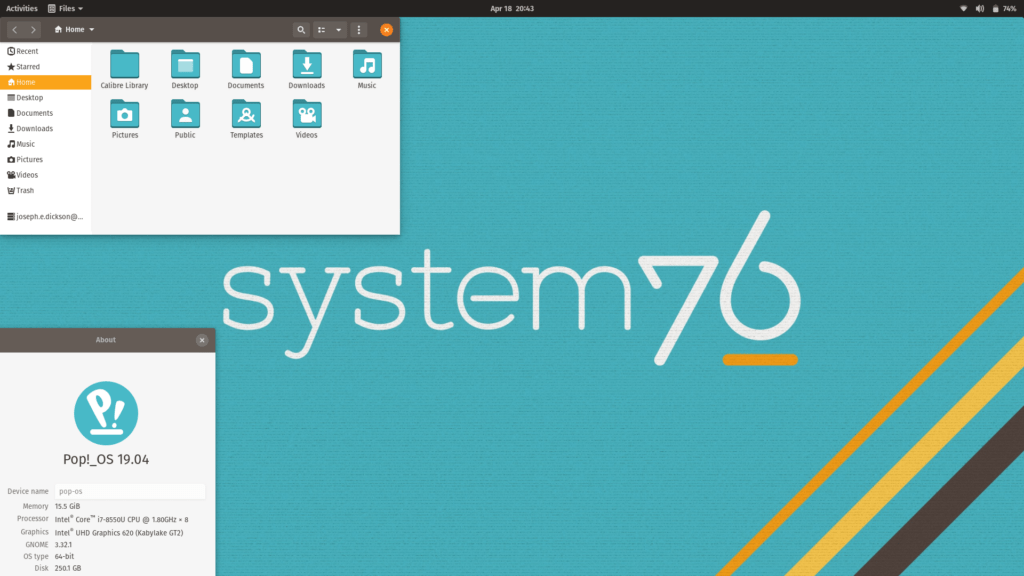This screenshot has width=1024, height=576.
Task: Open the Files menu in the top bar
Action: 62,7
